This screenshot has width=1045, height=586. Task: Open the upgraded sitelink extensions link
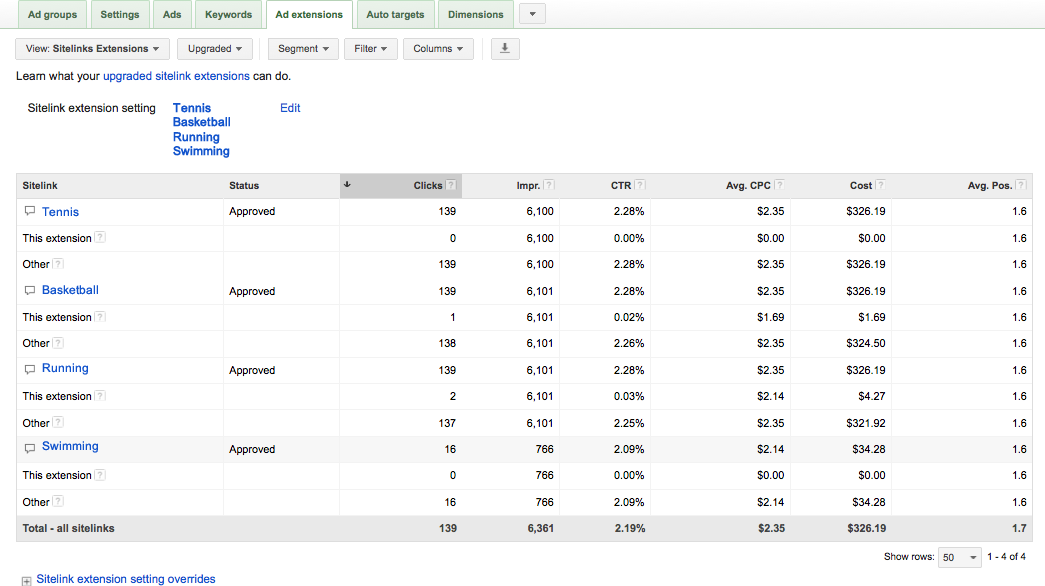pyautogui.click(x=177, y=76)
